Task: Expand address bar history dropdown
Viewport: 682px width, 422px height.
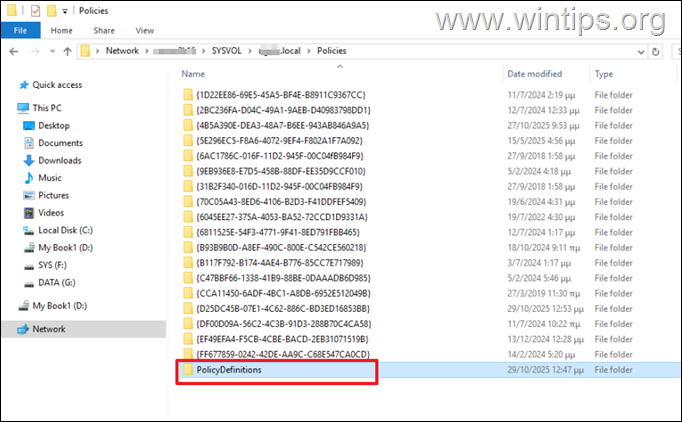Action: tap(641, 52)
